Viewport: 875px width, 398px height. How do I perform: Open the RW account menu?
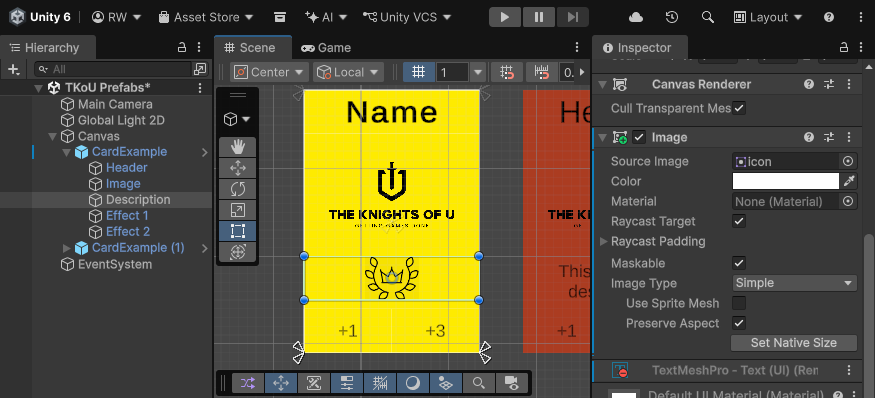[116, 17]
